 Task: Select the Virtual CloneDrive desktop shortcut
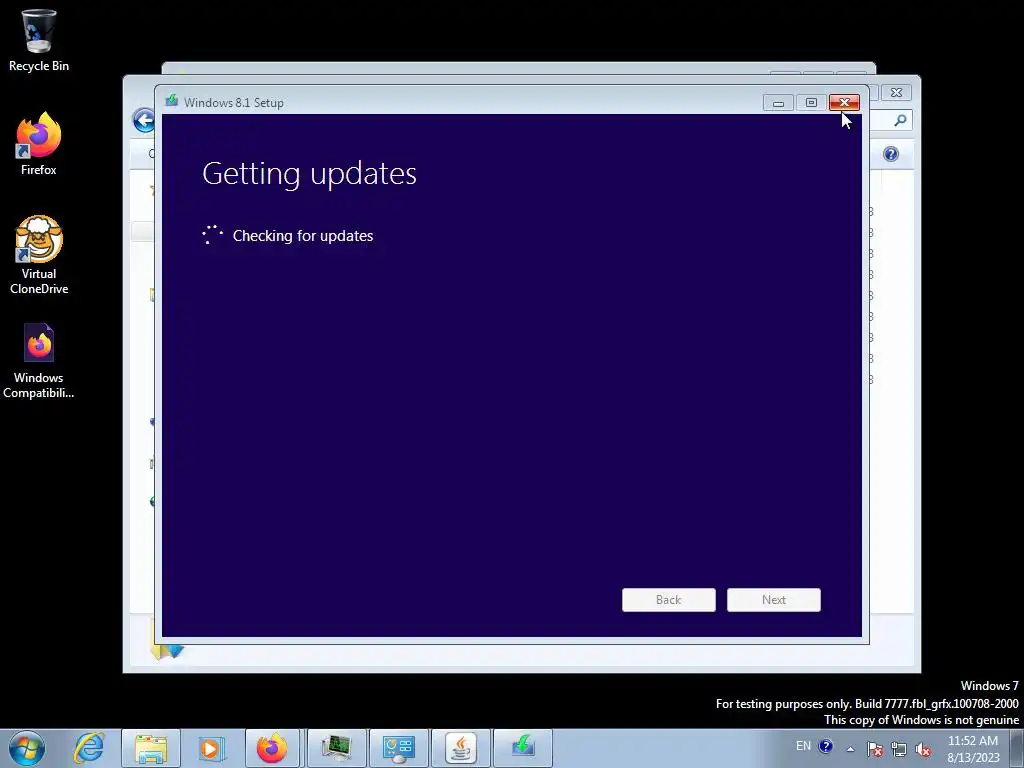point(39,255)
